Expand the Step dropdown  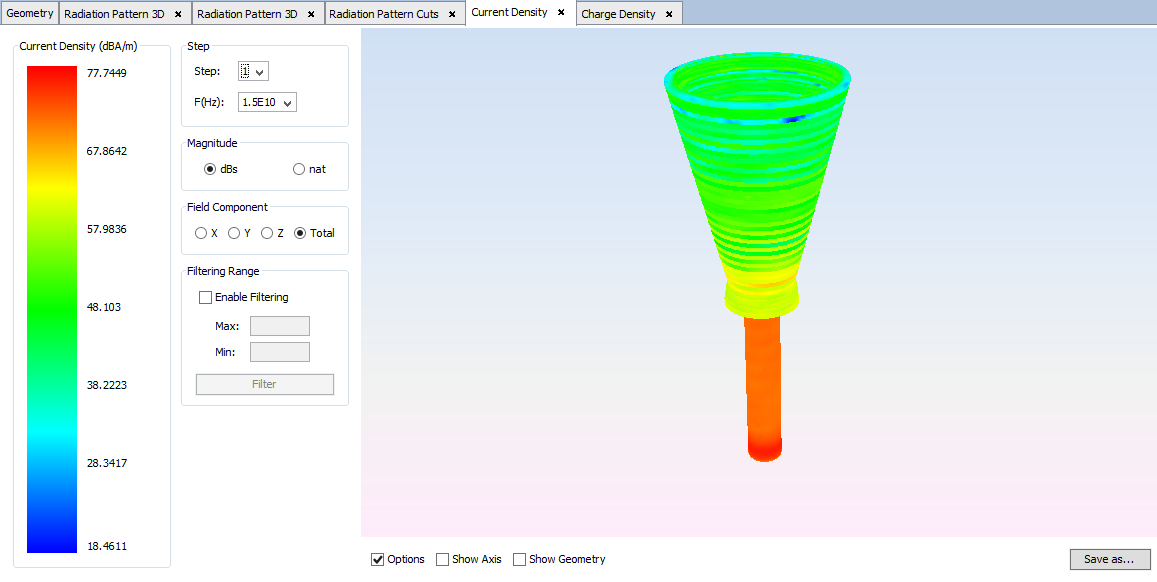(253, 71)
